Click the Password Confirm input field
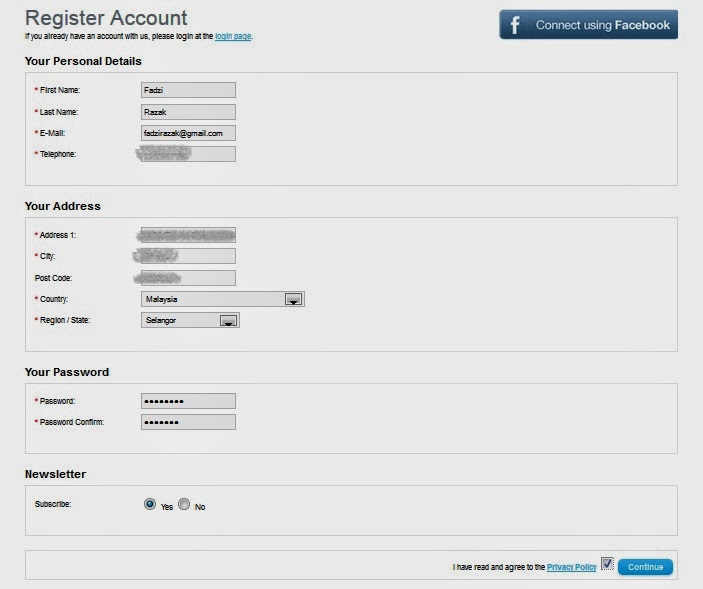The width and height of the screenshot is (703, 589). pyautogui.click(x=188, y=422)
